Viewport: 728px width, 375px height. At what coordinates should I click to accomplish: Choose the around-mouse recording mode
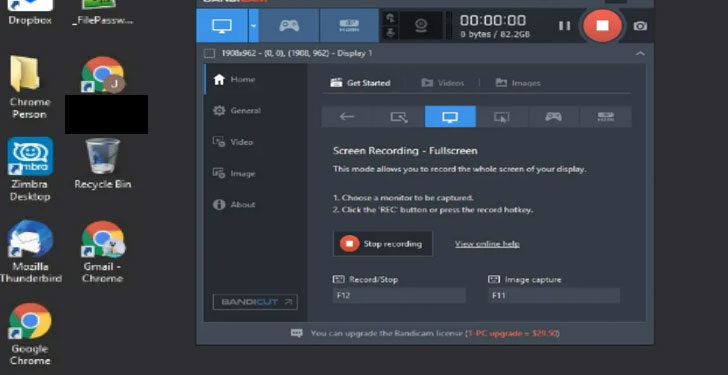[502, 116]
